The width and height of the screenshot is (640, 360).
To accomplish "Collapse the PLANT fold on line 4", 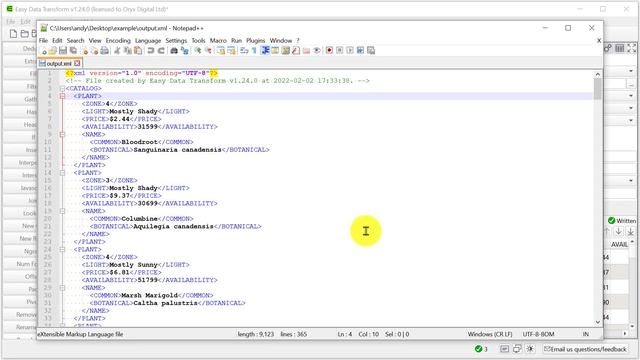I will [x=62, y=96].
